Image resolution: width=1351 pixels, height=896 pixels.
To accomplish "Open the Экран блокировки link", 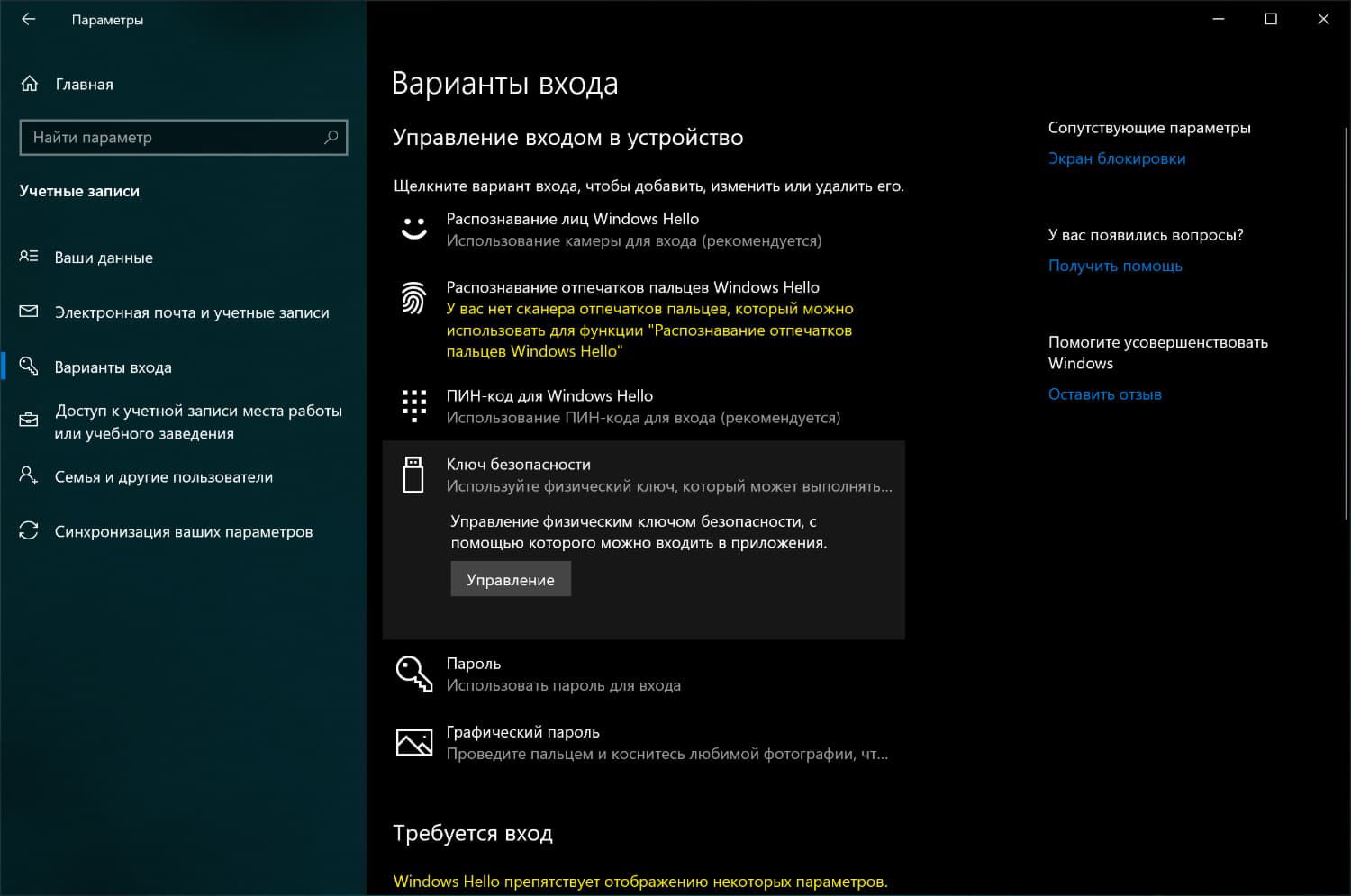I will [1117, 158].
